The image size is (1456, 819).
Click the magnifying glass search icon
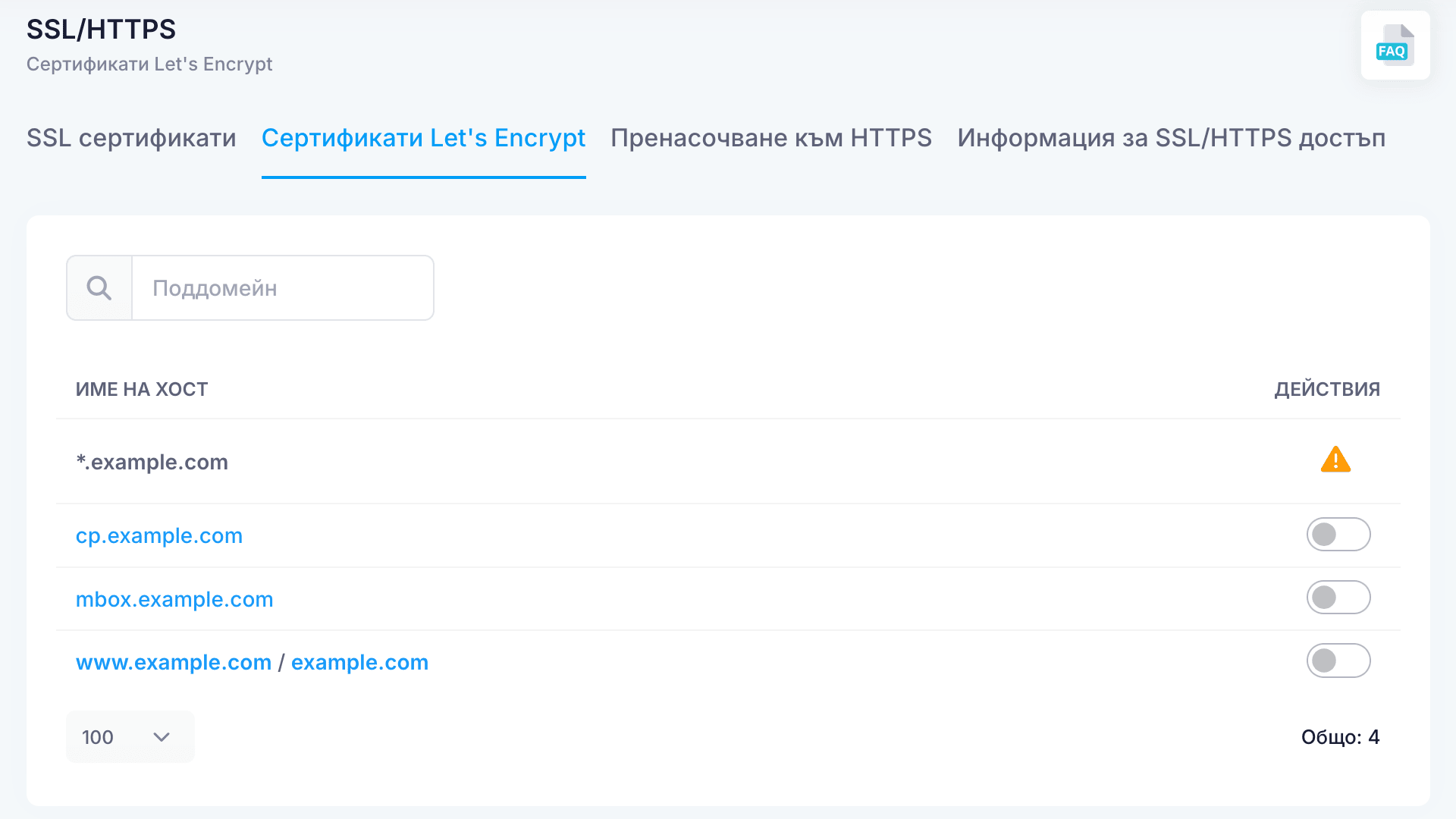tap(99, 288)
